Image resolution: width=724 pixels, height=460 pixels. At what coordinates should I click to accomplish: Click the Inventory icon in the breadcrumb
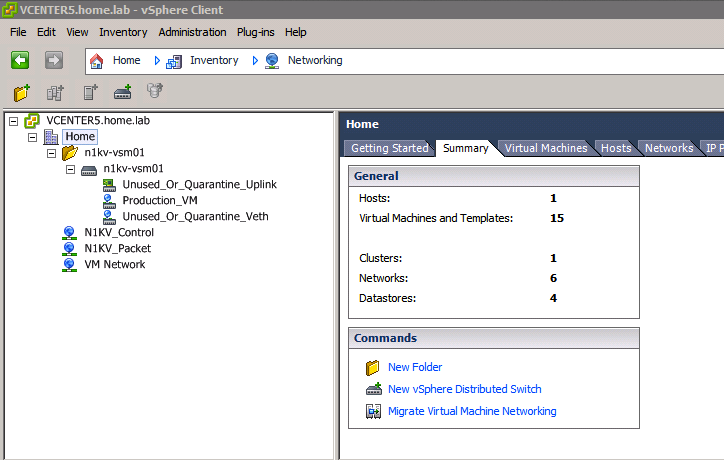click(174, 60)
